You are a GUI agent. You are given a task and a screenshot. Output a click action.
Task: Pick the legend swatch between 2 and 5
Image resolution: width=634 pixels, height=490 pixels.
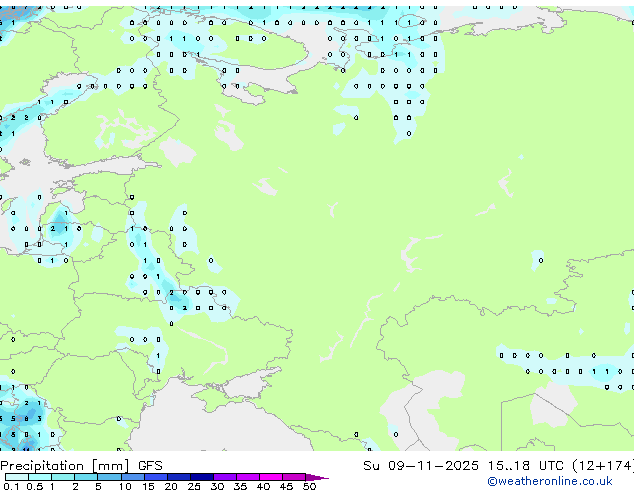pyautogui.click(x=86, y=477)
